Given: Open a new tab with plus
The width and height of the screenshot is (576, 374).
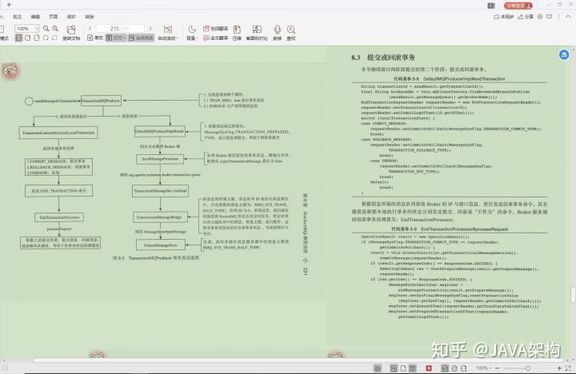Looking at the screenshot, I should [x=9, y=5].
